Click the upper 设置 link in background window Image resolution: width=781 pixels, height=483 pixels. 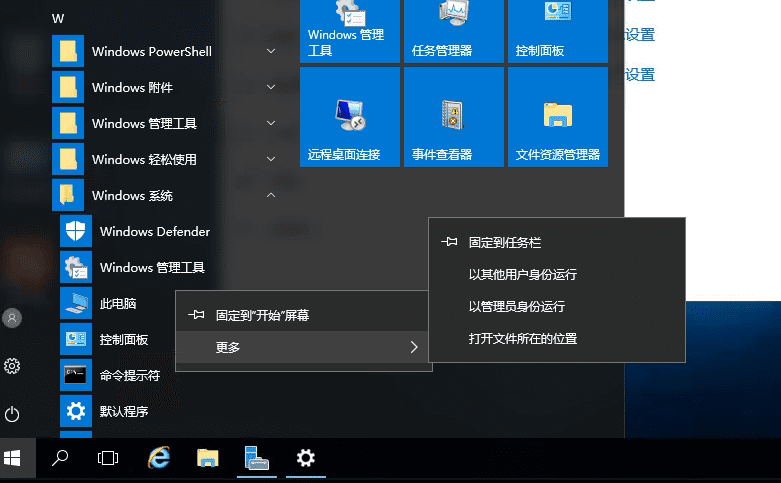[640, 35]
